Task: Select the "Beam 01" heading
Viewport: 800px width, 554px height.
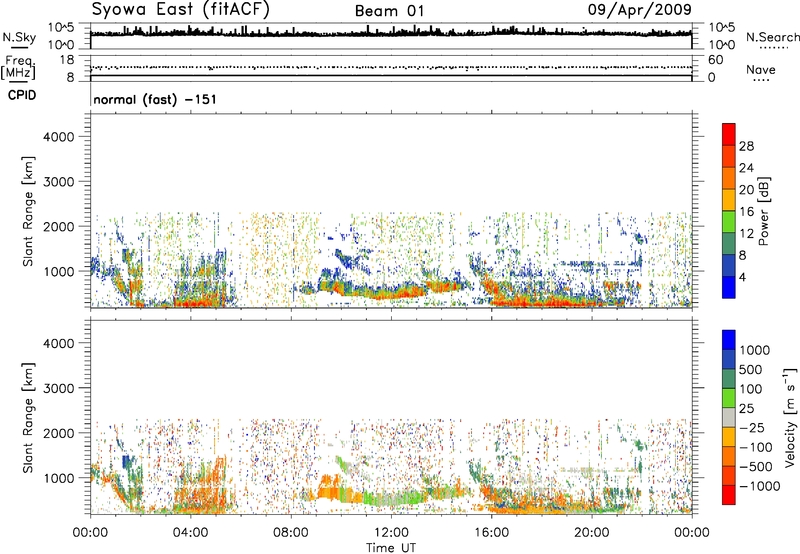Action: [389, 11]
